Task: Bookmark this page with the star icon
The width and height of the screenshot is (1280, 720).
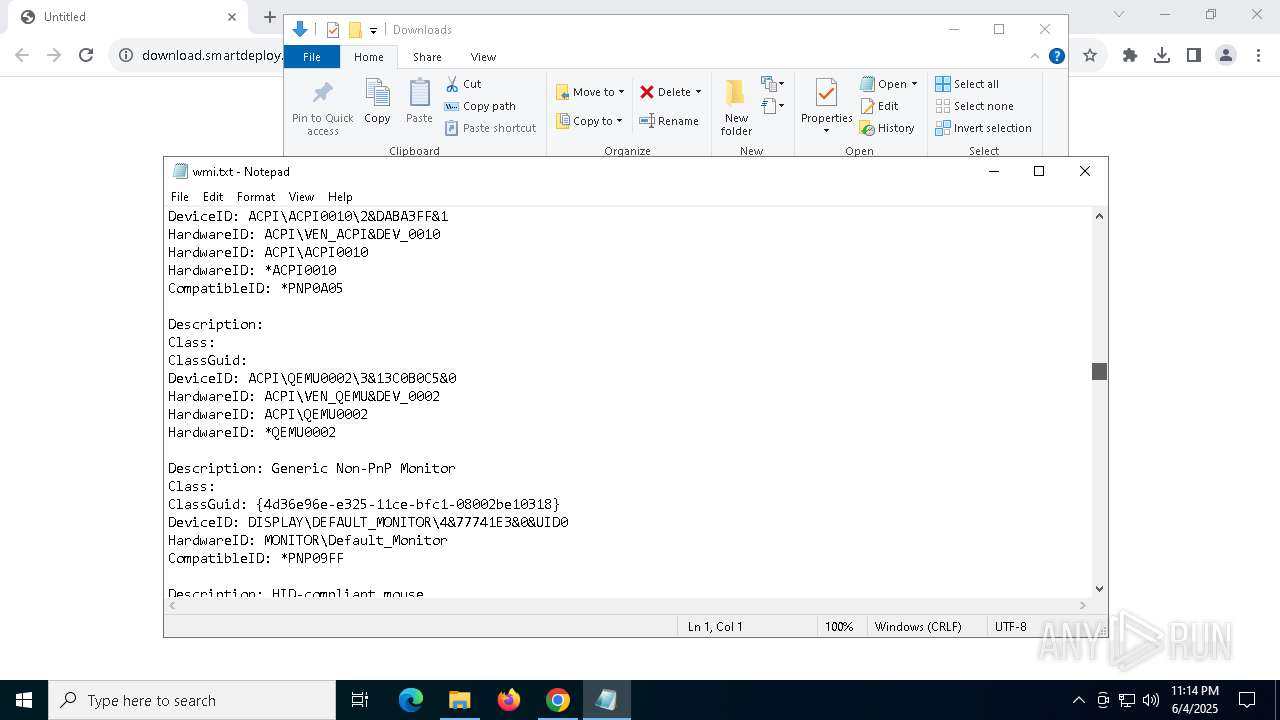Action: coord(1090,55)
